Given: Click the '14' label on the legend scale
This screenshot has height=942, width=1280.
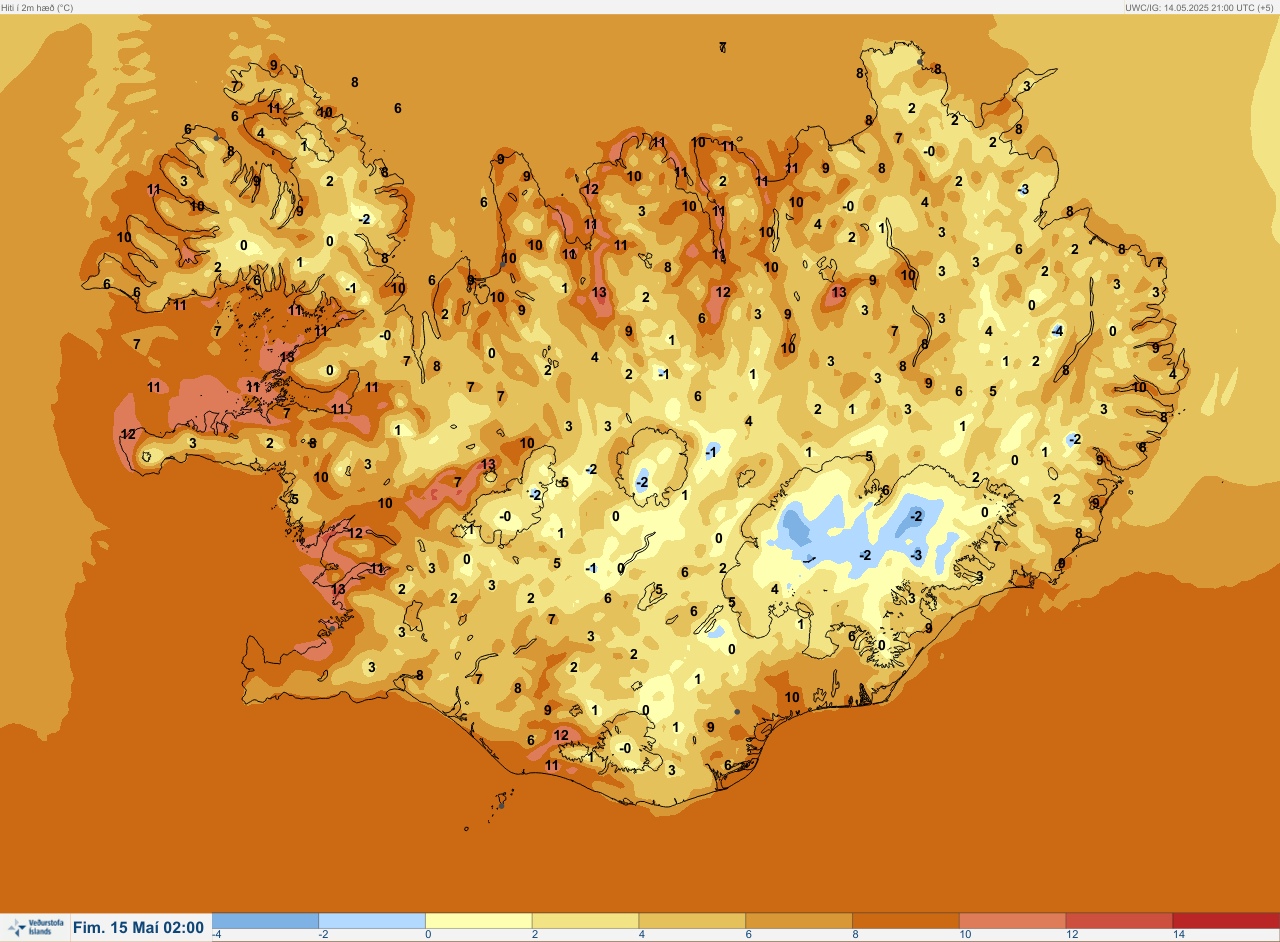Looking at the screenshot, I should pyautogui.click(x=1178, y=935).
